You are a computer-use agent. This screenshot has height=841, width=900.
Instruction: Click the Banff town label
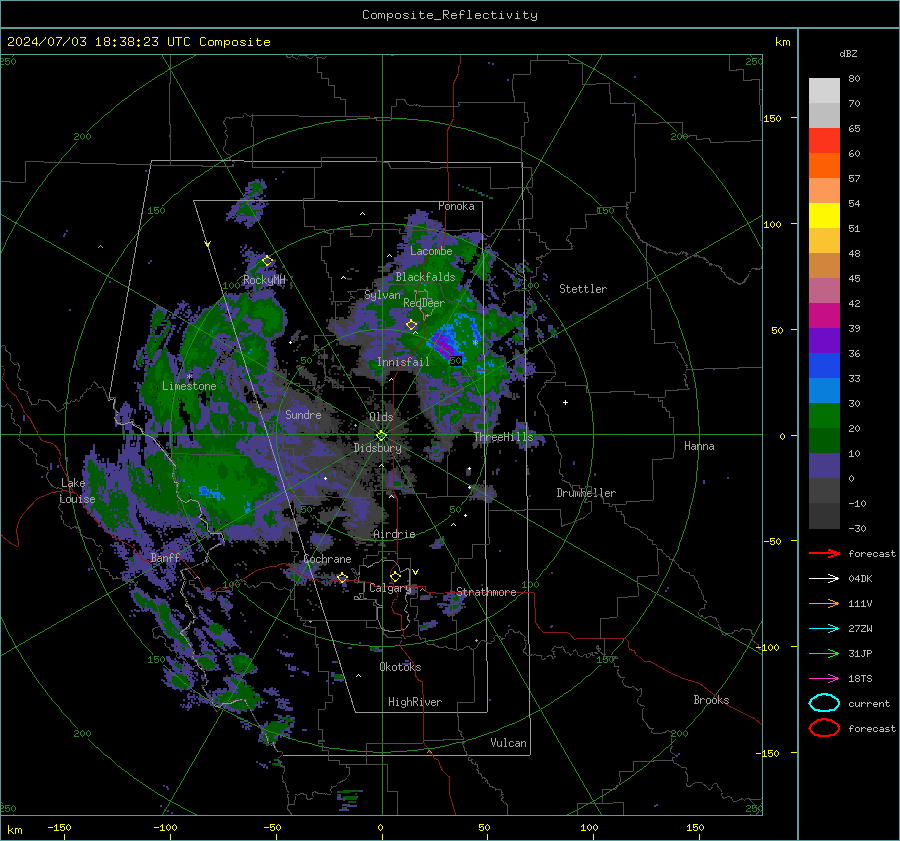coord(165,558)
